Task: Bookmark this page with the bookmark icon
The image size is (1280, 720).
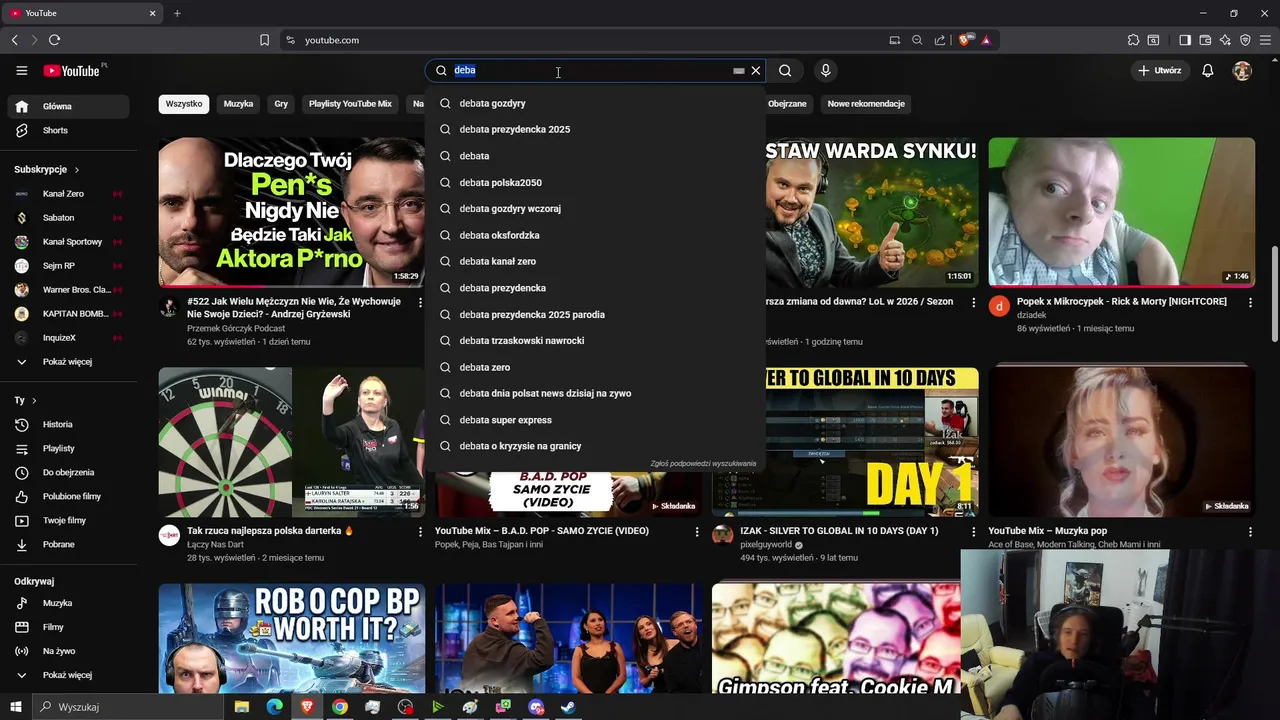Action: coord(264,40)
